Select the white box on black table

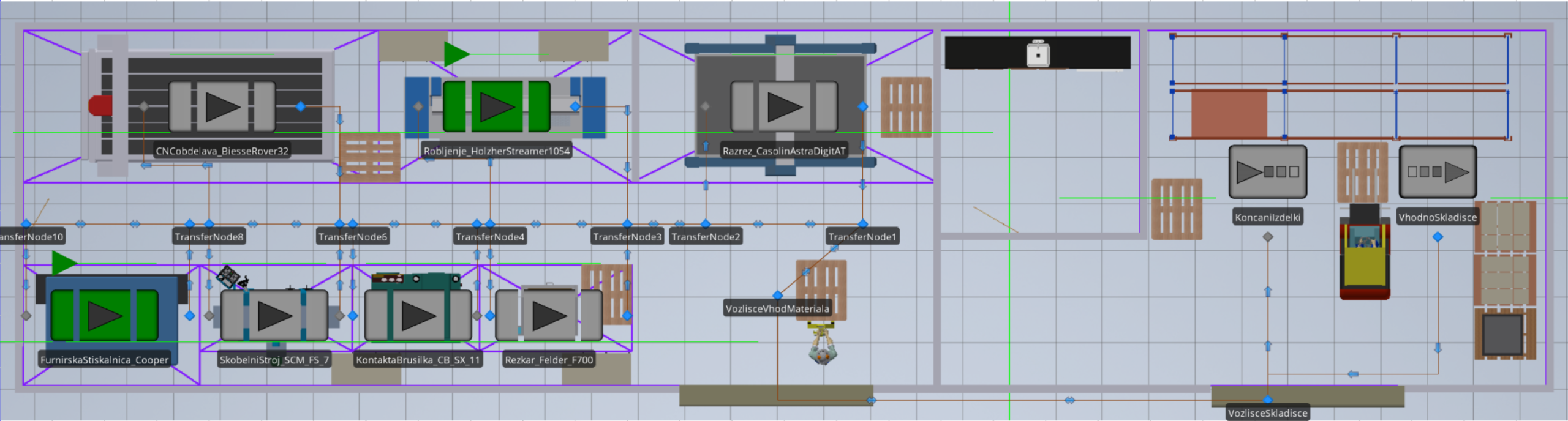click(1038, 53)
